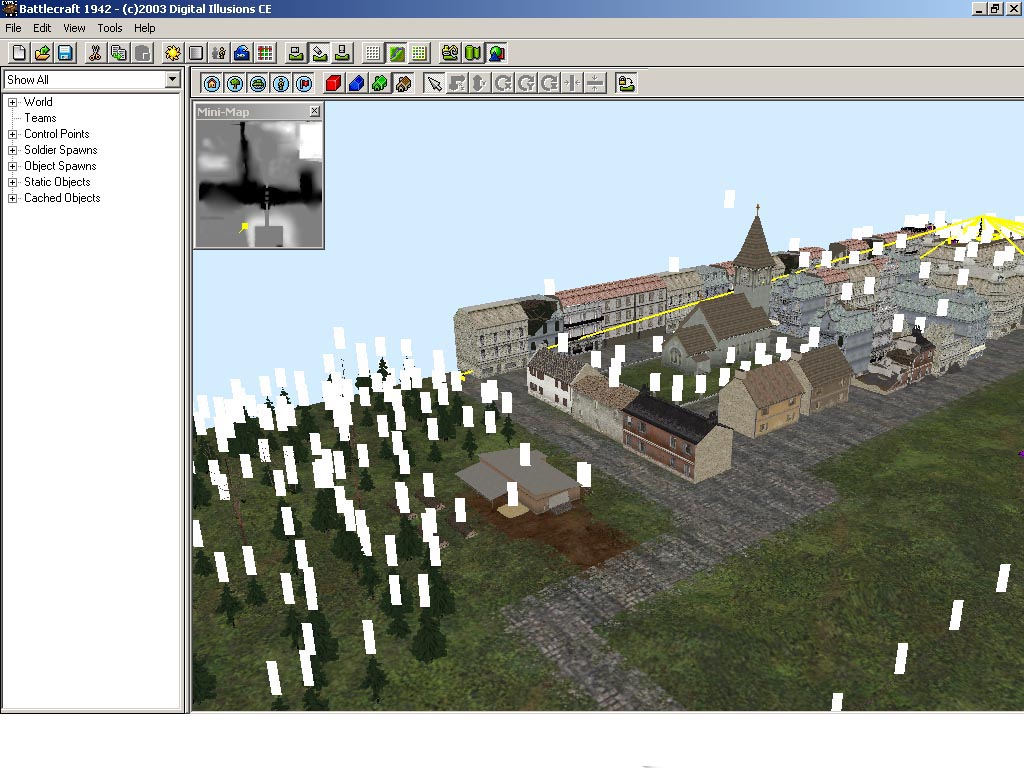Toggle the green river texture view icon
The width and height of the screenshot is (1024, 768).
[396, 53]
